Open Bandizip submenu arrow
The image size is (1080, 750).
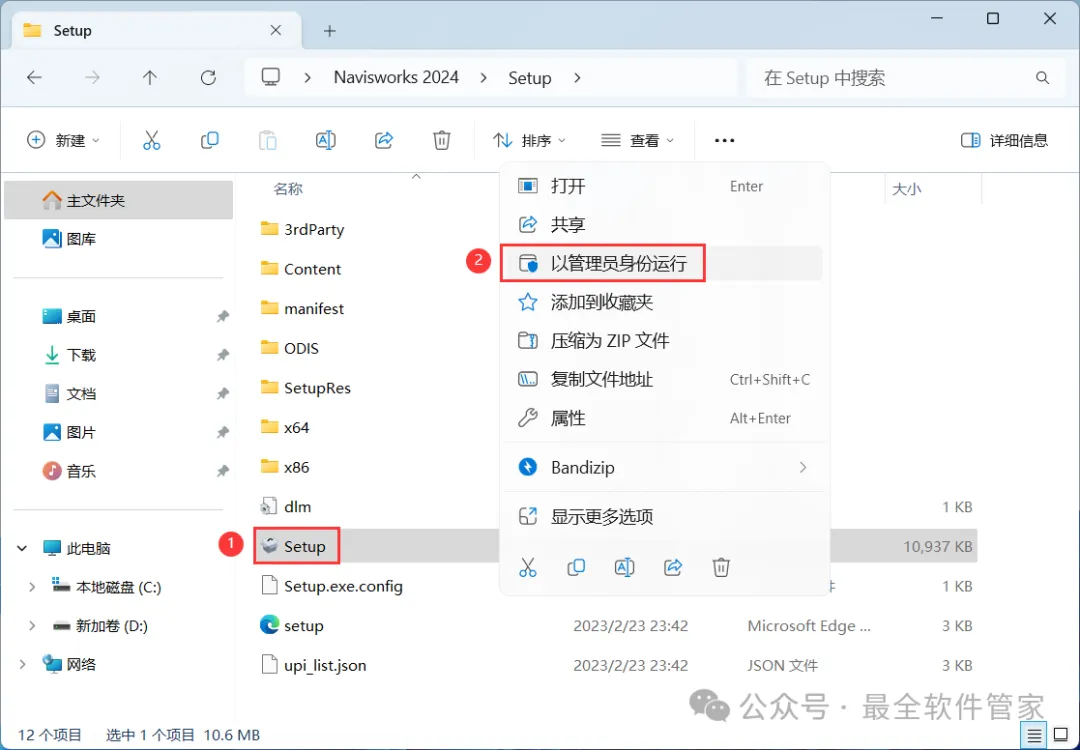[802, 468]
